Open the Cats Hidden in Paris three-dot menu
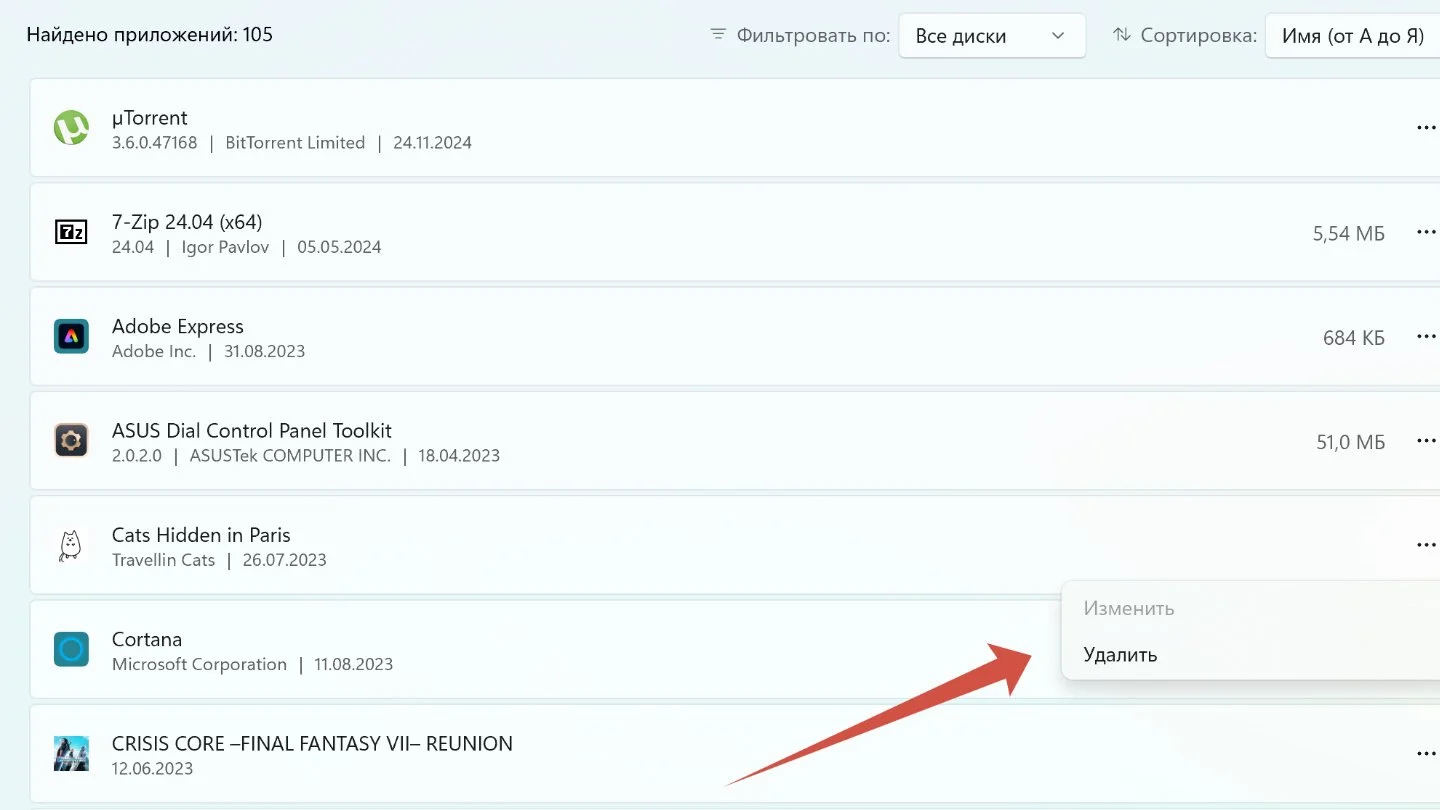The image size is (1440, 810). click(1426, 545)
